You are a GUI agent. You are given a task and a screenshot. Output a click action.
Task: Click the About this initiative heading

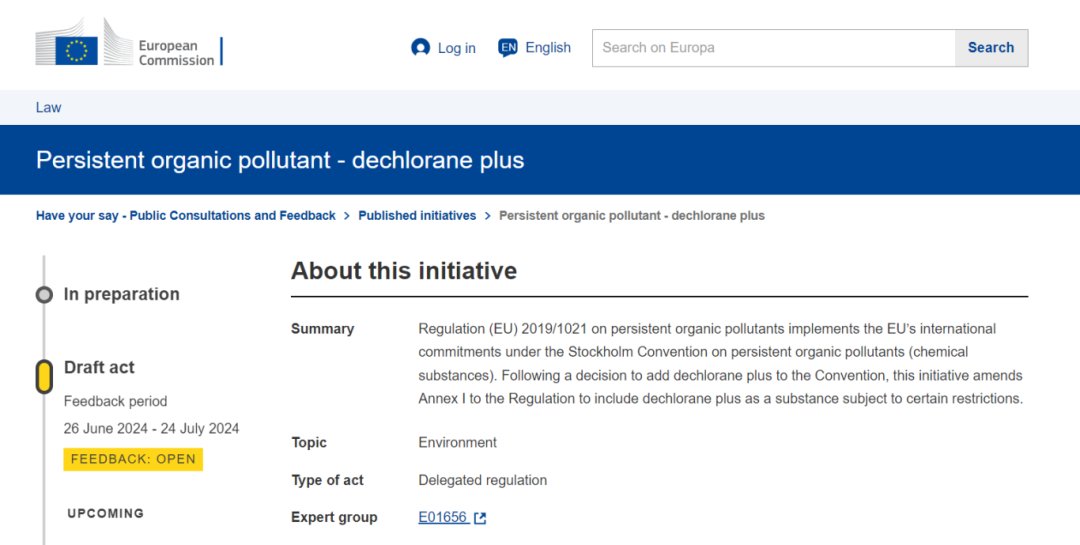tap(404, 271)
